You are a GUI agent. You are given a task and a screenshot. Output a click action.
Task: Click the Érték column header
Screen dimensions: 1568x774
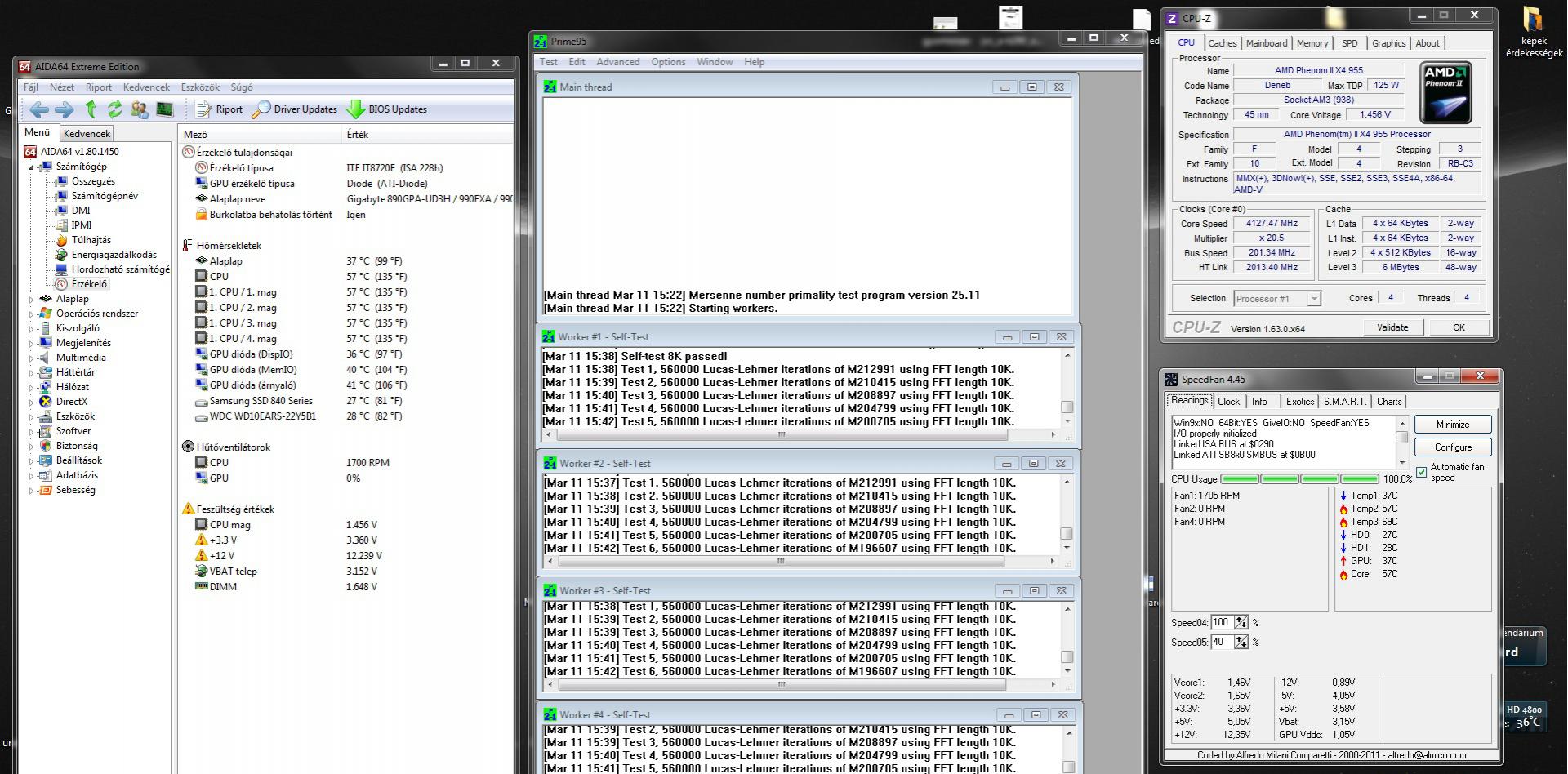(x=427, y=135)
